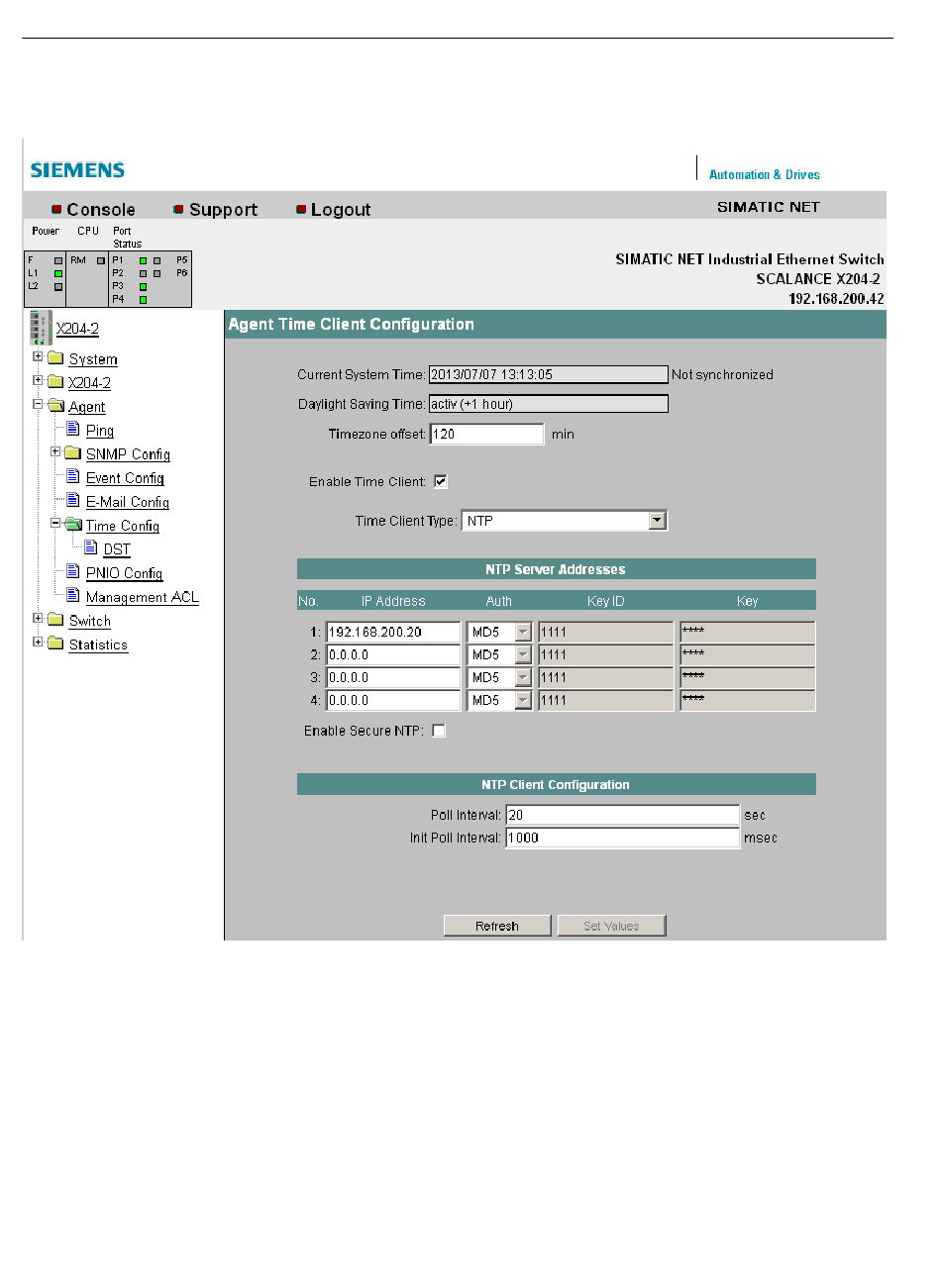Image resolution: width=941 pixels, height=1288 pixels.
Task: Click the first NTP server IP address field
Action: point(393,632)
